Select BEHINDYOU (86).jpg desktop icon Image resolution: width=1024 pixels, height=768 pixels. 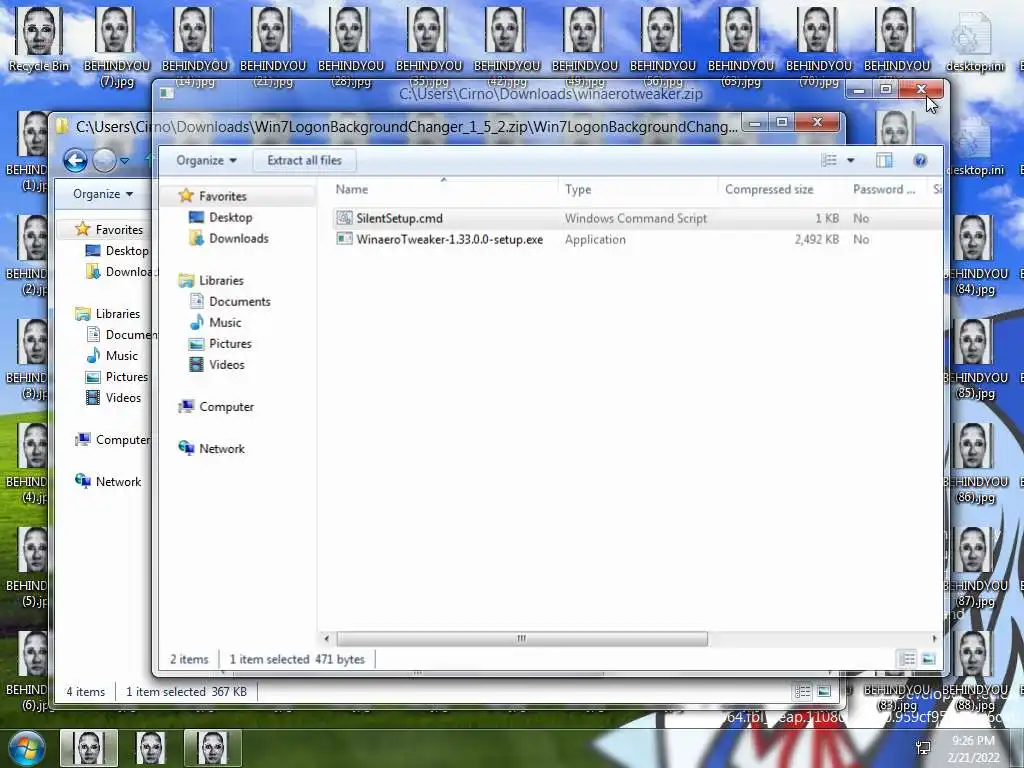(976, 462)
